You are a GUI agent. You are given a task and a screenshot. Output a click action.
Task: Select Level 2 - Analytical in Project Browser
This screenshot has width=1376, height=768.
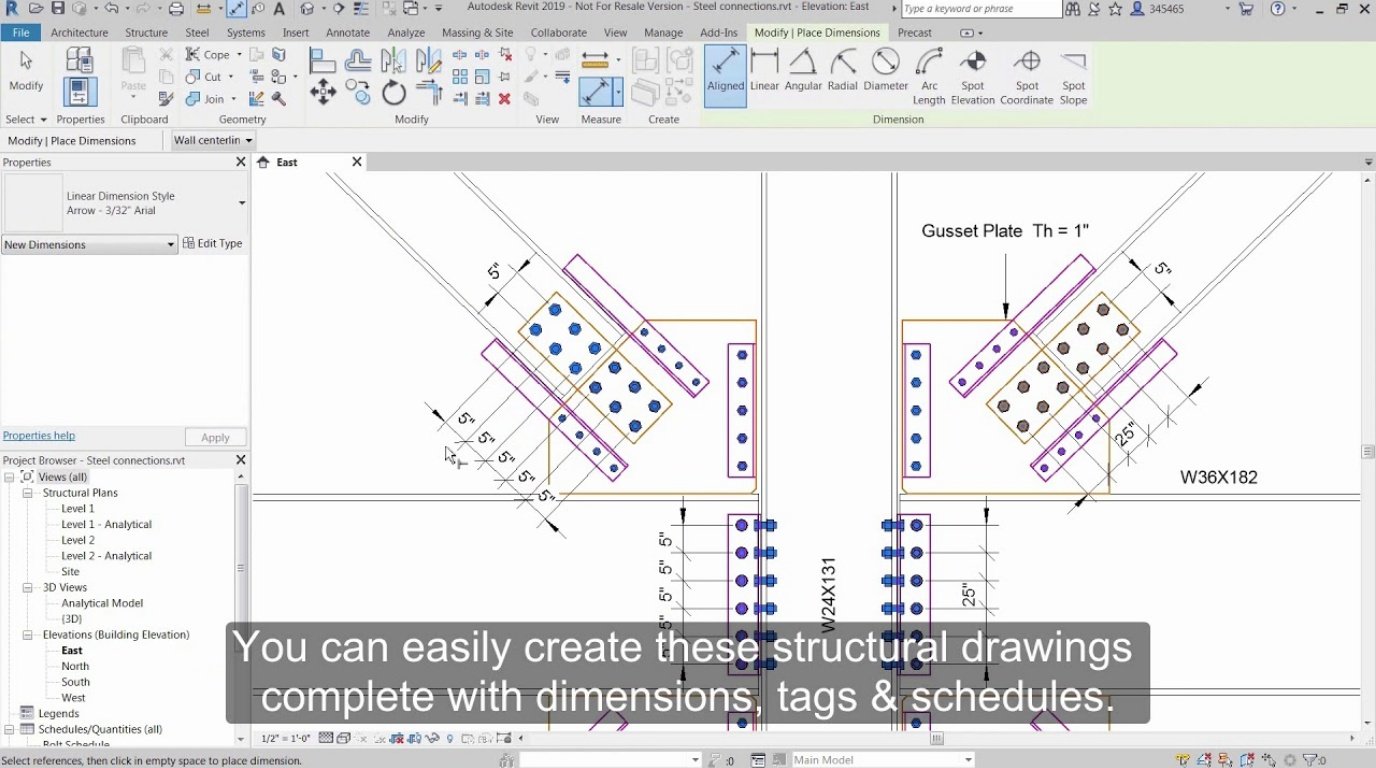pyautogui.click(x=106, y=556)
